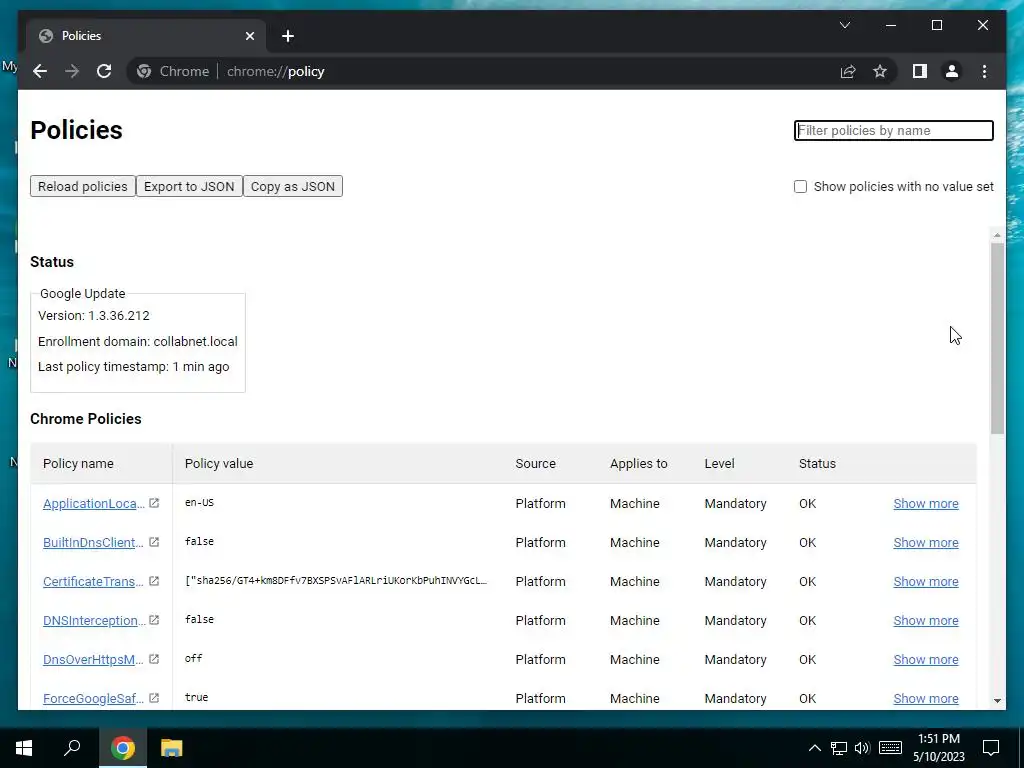Share this page via the share icon
This screenshot has height=768, width=1024.
tap(848, 71)
